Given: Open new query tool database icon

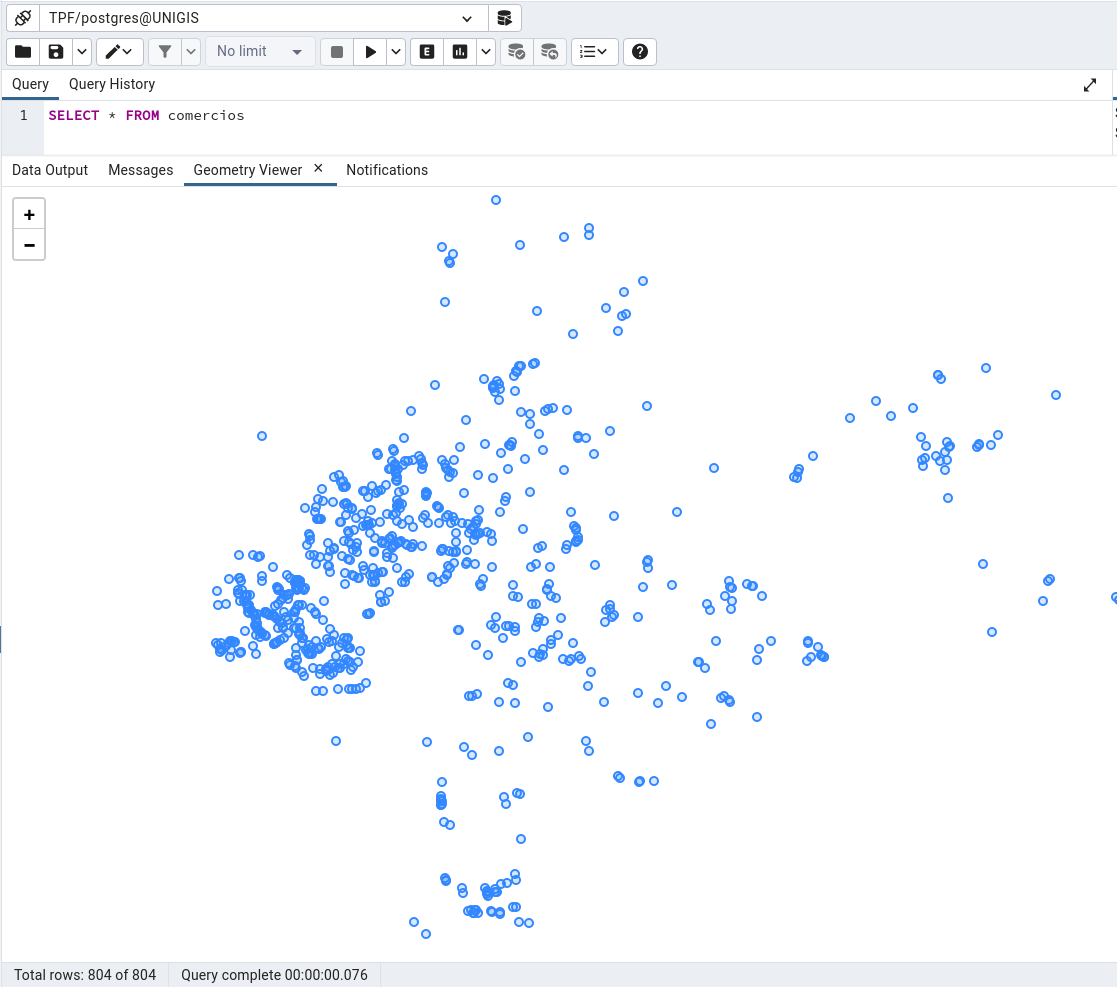Looking at the screenshot, I should tap(504, 18).
